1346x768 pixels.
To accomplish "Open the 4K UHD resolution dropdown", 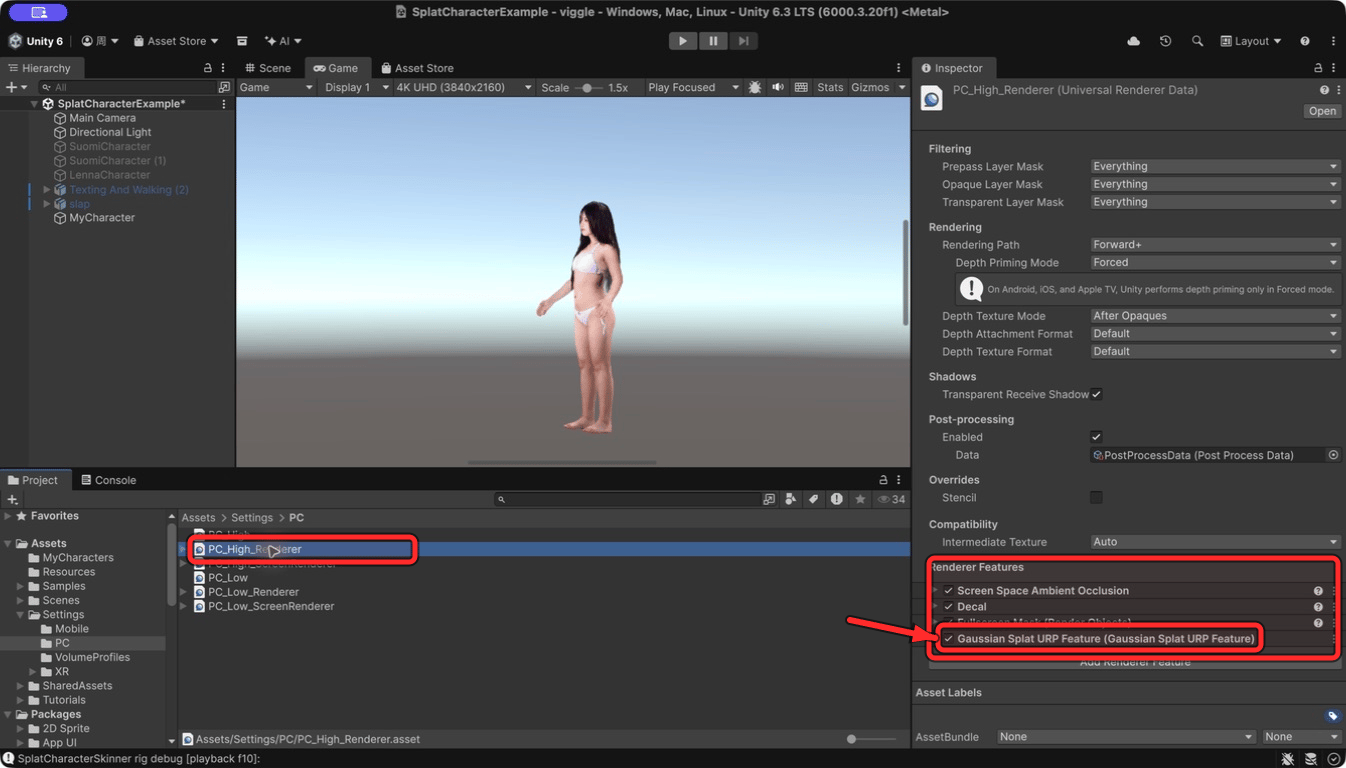I will [x=464, y=88].
